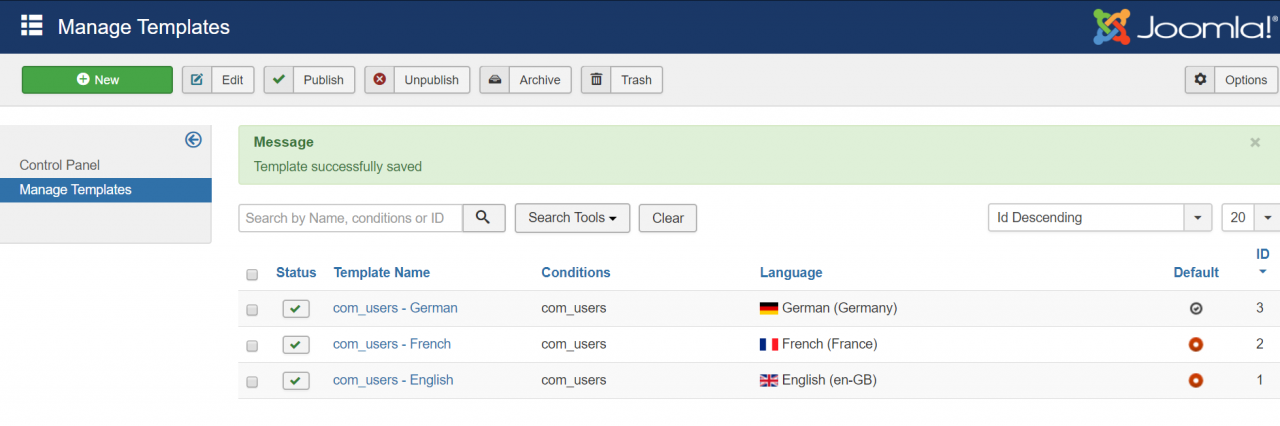Collapse sidebar using the blue arrow icon

tap(194, 140)
